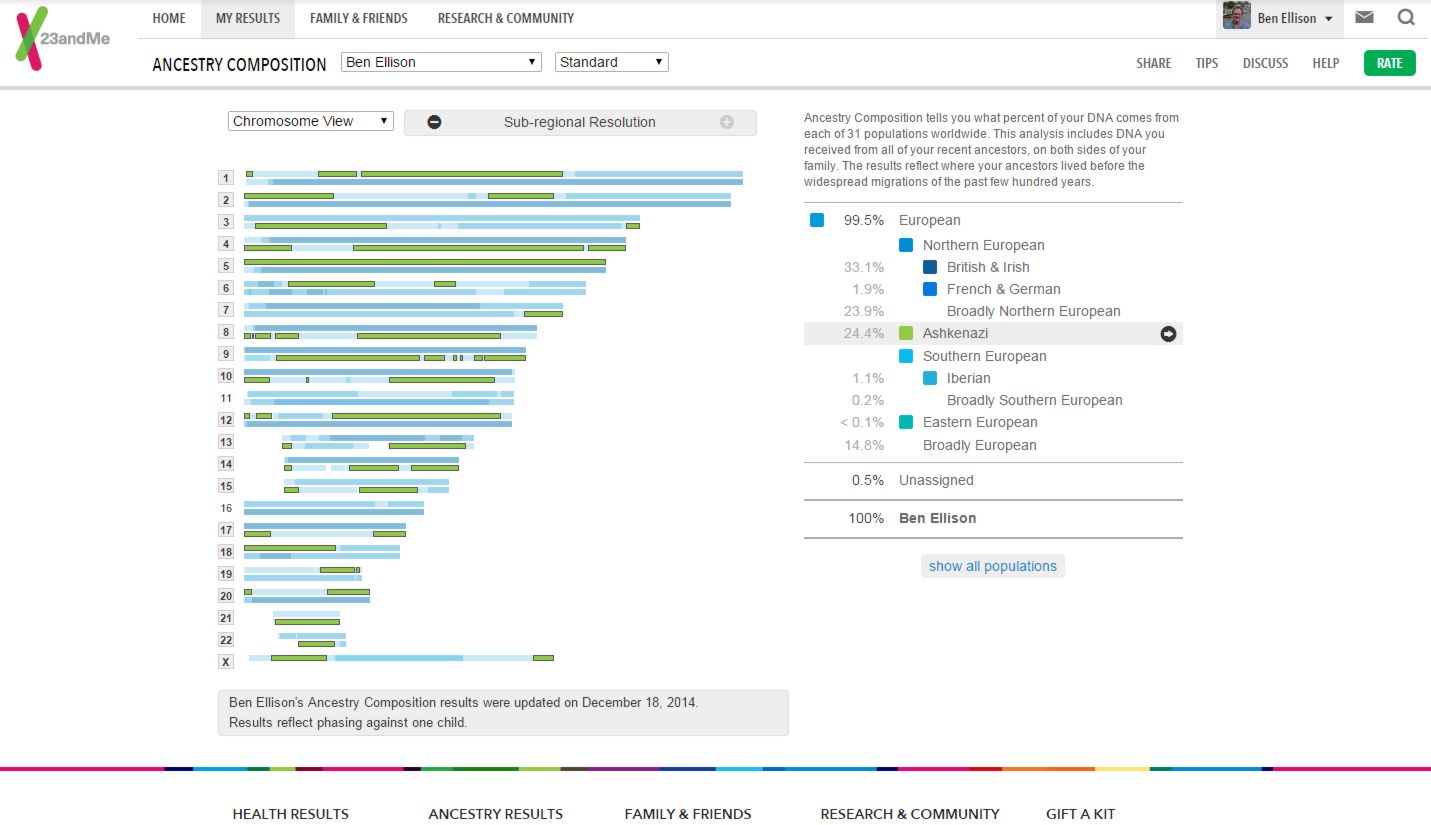The width and height of the screenshot is (1431, 825).
Task: Click chromosome 10 number label
Action: point(226,376)
